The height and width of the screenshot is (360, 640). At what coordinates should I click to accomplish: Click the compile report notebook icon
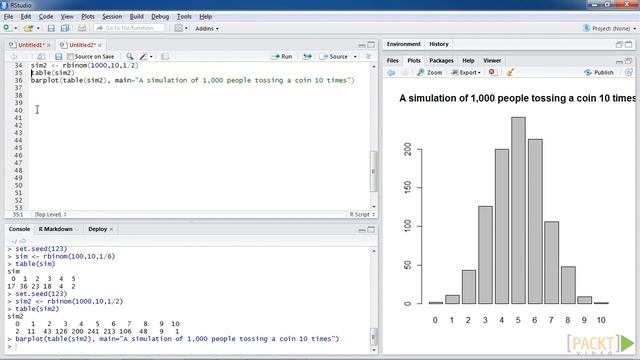(165, 57)
